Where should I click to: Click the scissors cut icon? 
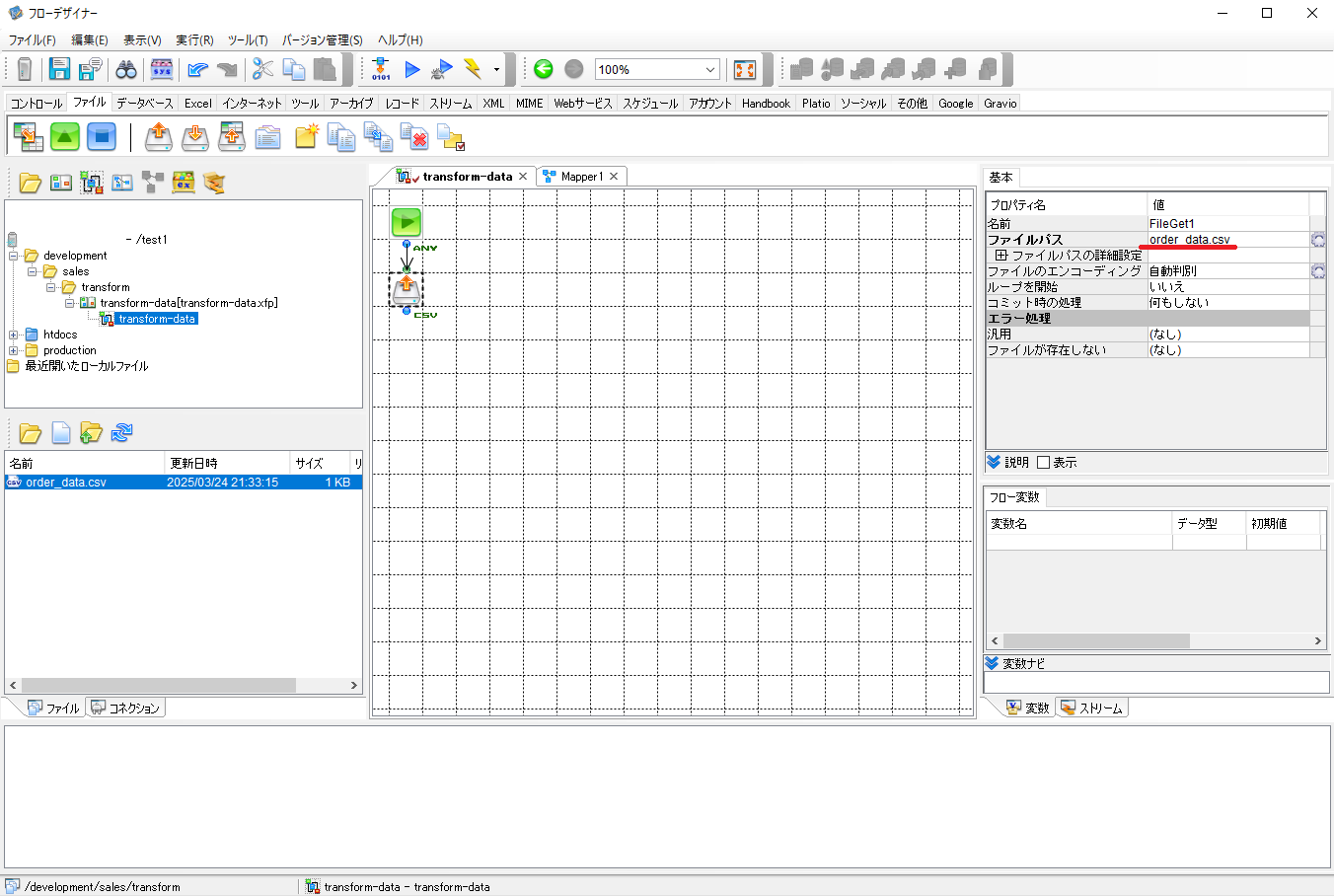click(x=262, y=69)
